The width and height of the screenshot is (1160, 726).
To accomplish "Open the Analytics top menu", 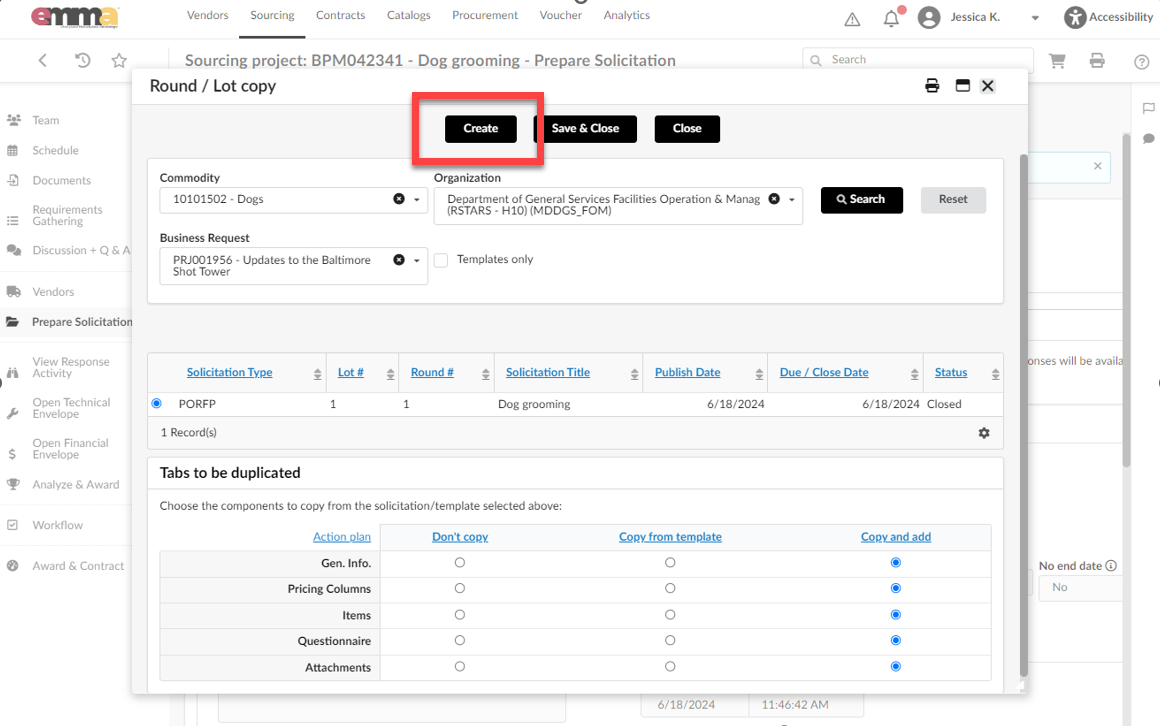I will 627,15.
